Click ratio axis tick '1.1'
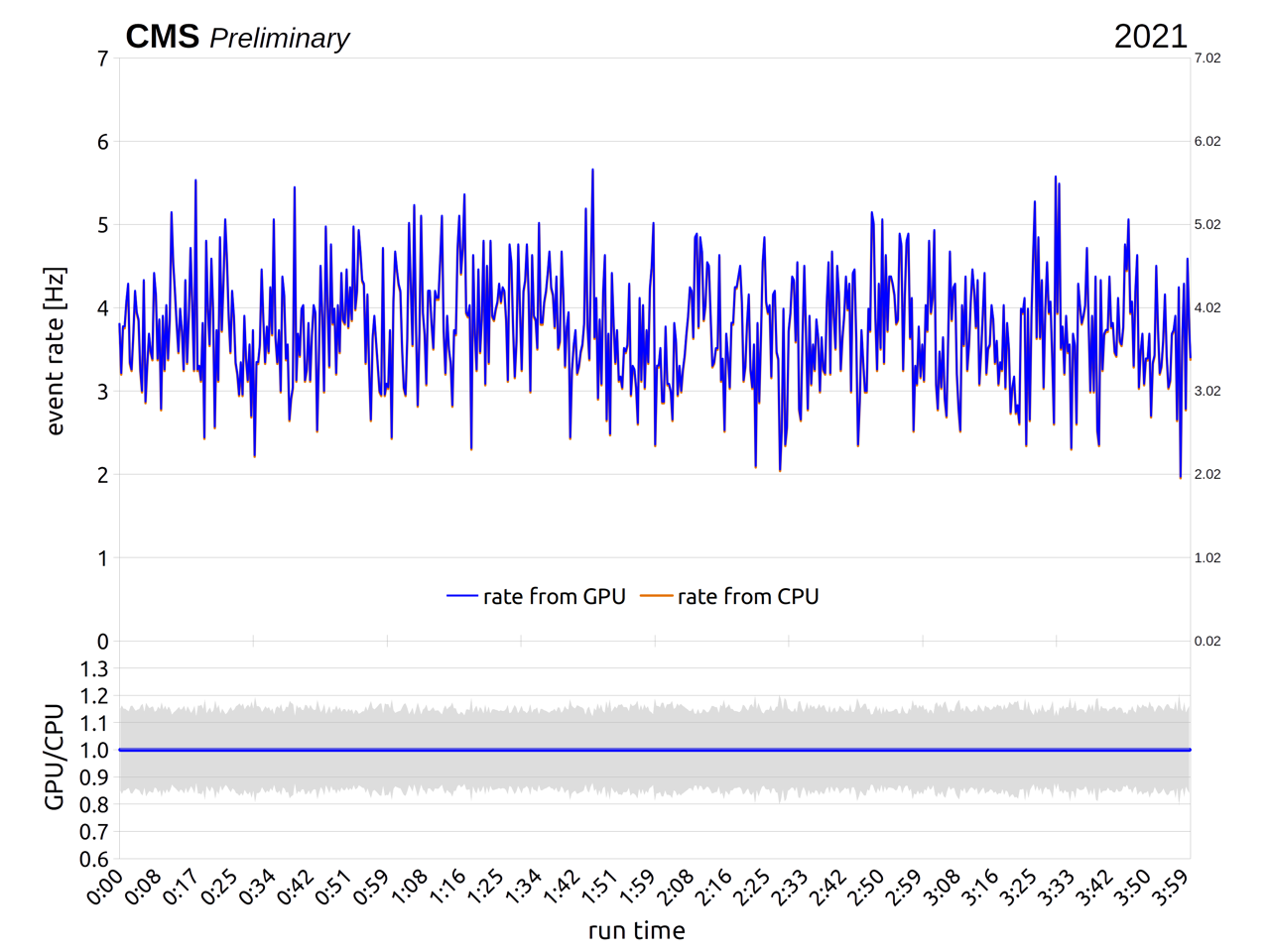Viewport: 1270px width, 952px height. pyautogui.click(x=94, y=723)
